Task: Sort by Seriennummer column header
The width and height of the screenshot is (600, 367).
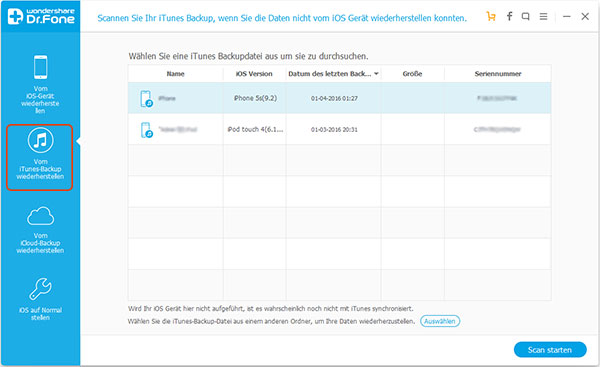Action: tap(498, 73)
